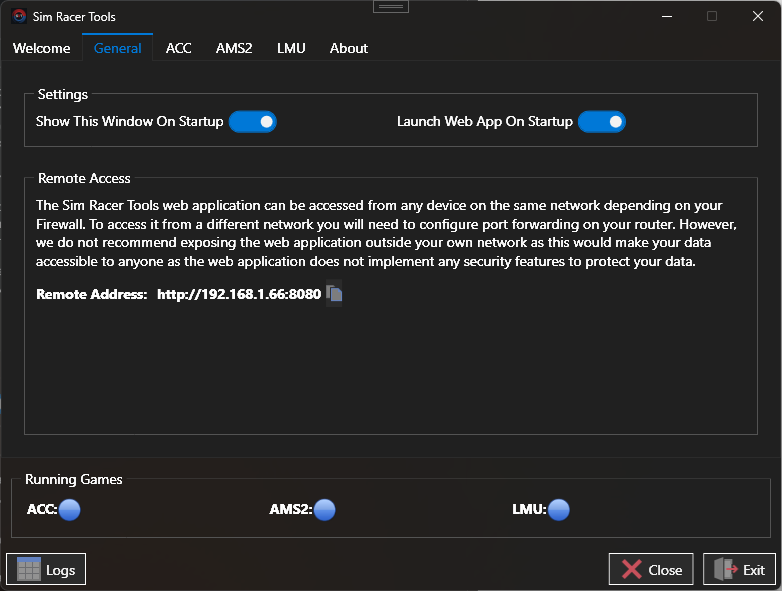The image size is (782, 591).
Task: View the About tab
Action: (349, 48)
